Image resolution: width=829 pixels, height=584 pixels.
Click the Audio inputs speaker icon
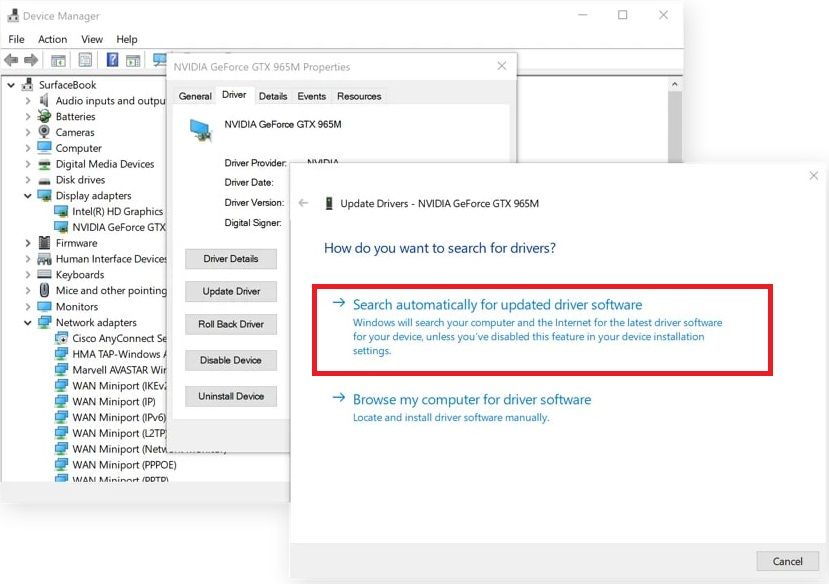coord(44,100)
